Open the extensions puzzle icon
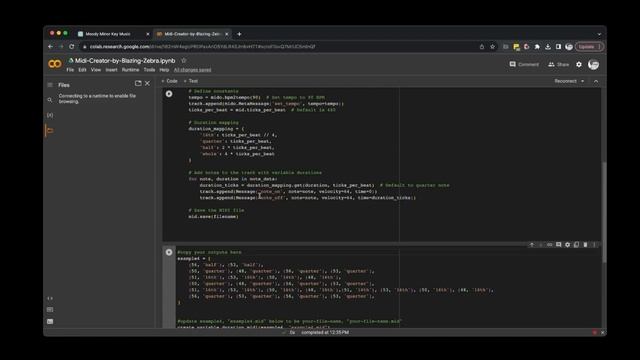640x360 pixels. click(x=537, y=47)
